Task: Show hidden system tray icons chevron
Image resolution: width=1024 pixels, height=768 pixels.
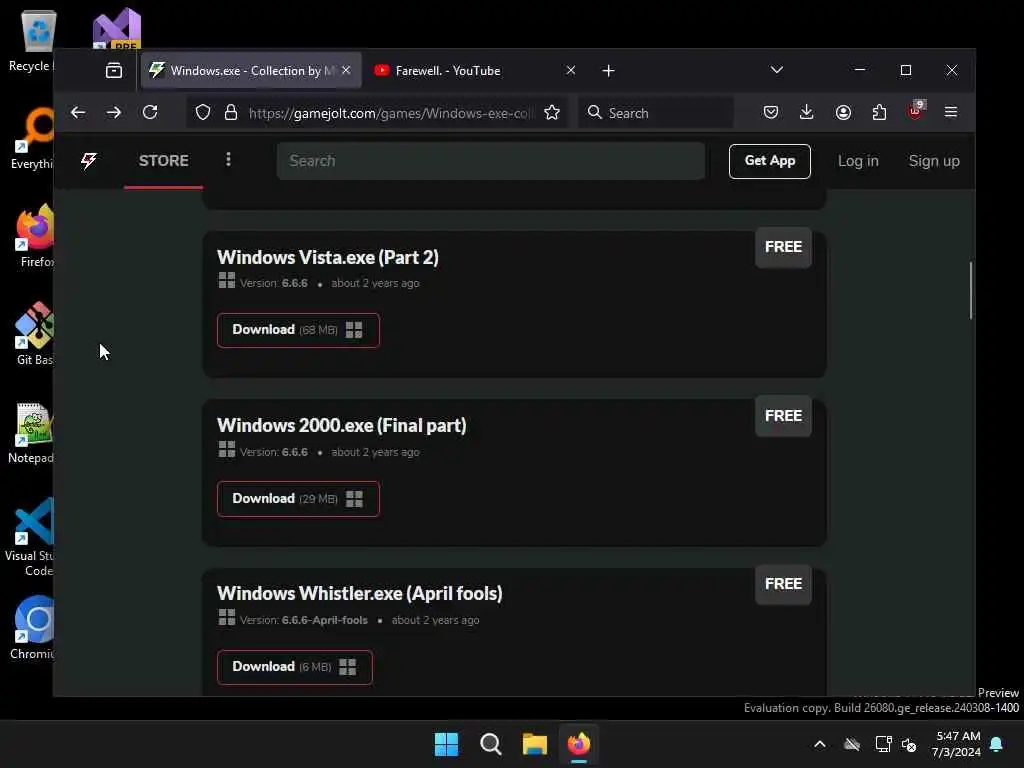Action: pyautogui.click(x=820, y=744)
